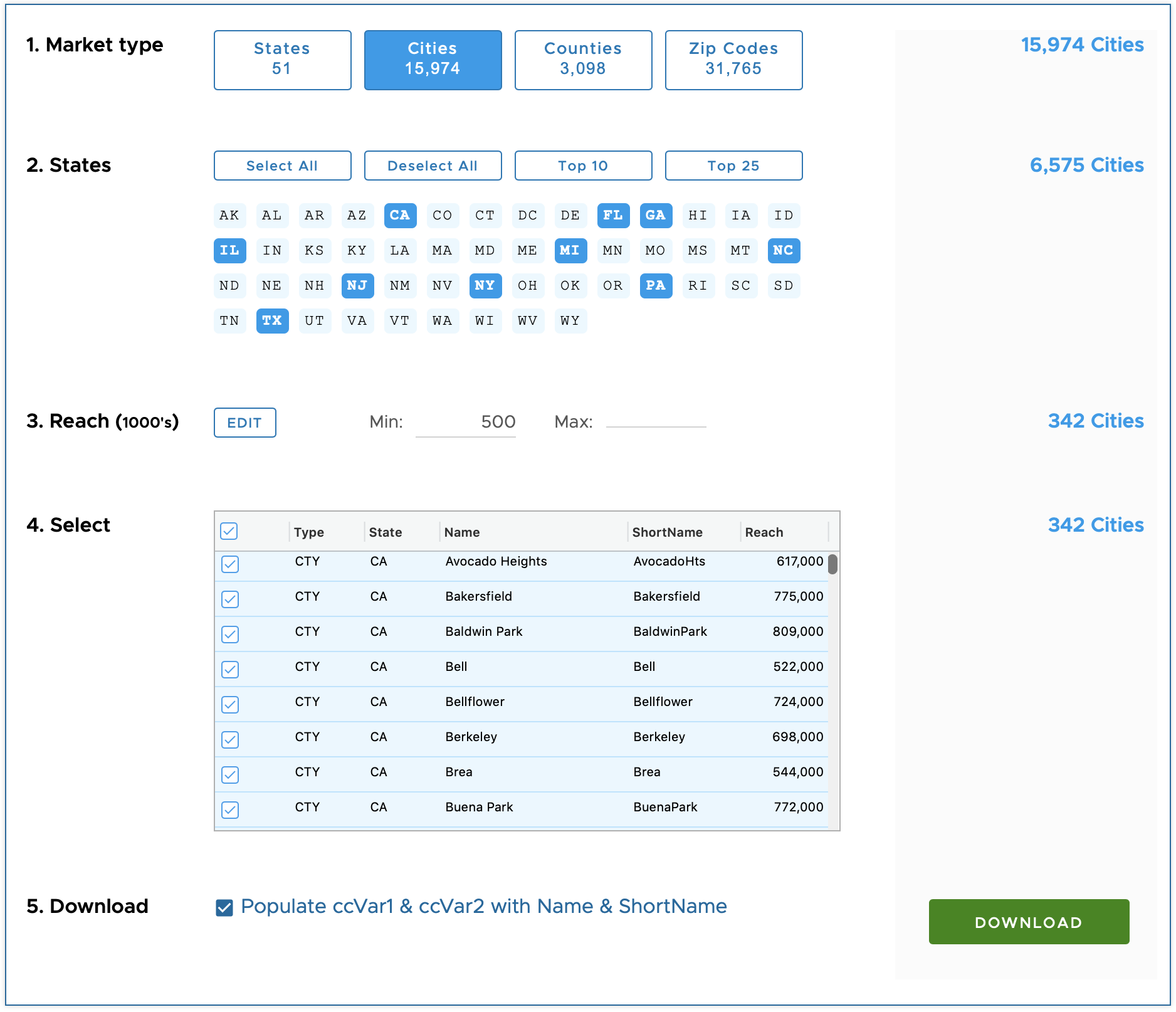Choose Zip Codes market type
1176x1012 pixels.
tap(733, 60)
